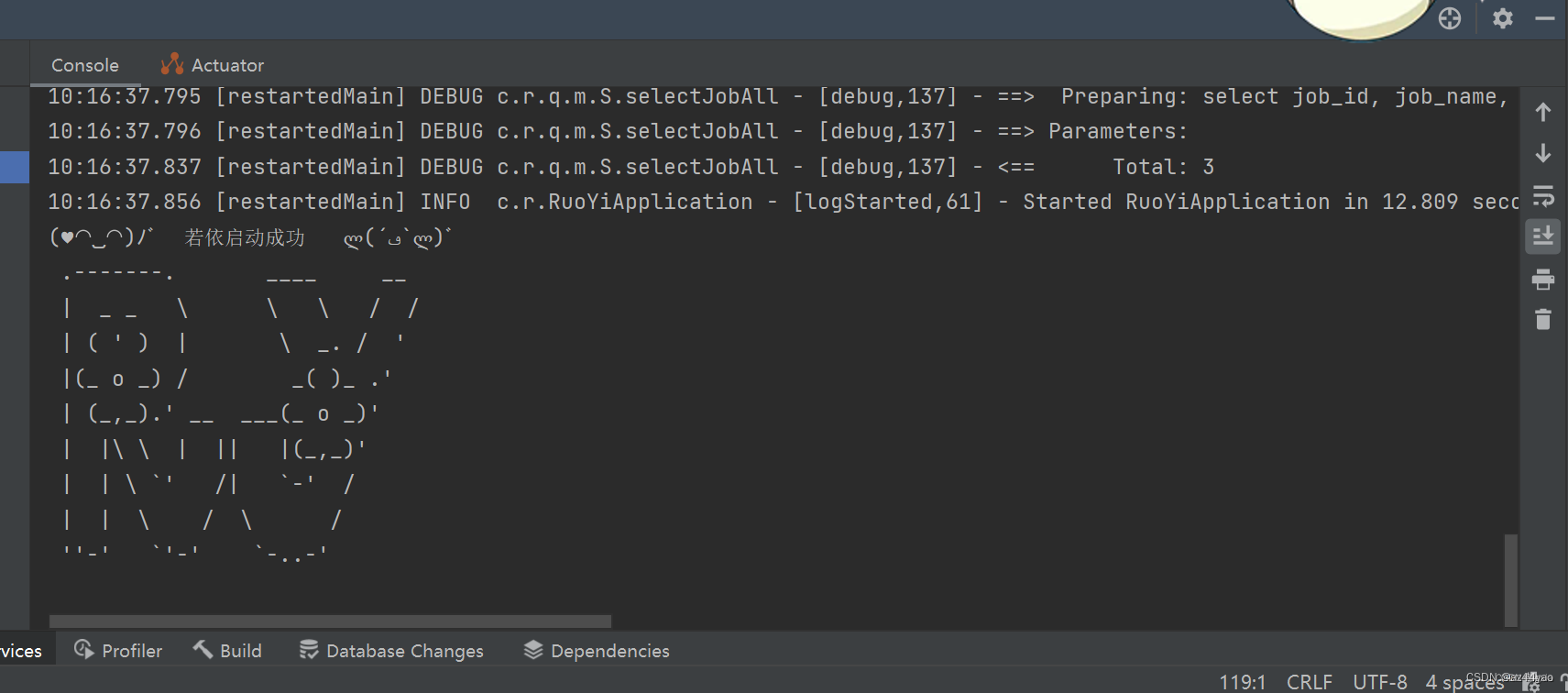1568x693 pixels.
Task: Open the Database Changes tool window
Action: pyautogui.click(x=391, y=651)
